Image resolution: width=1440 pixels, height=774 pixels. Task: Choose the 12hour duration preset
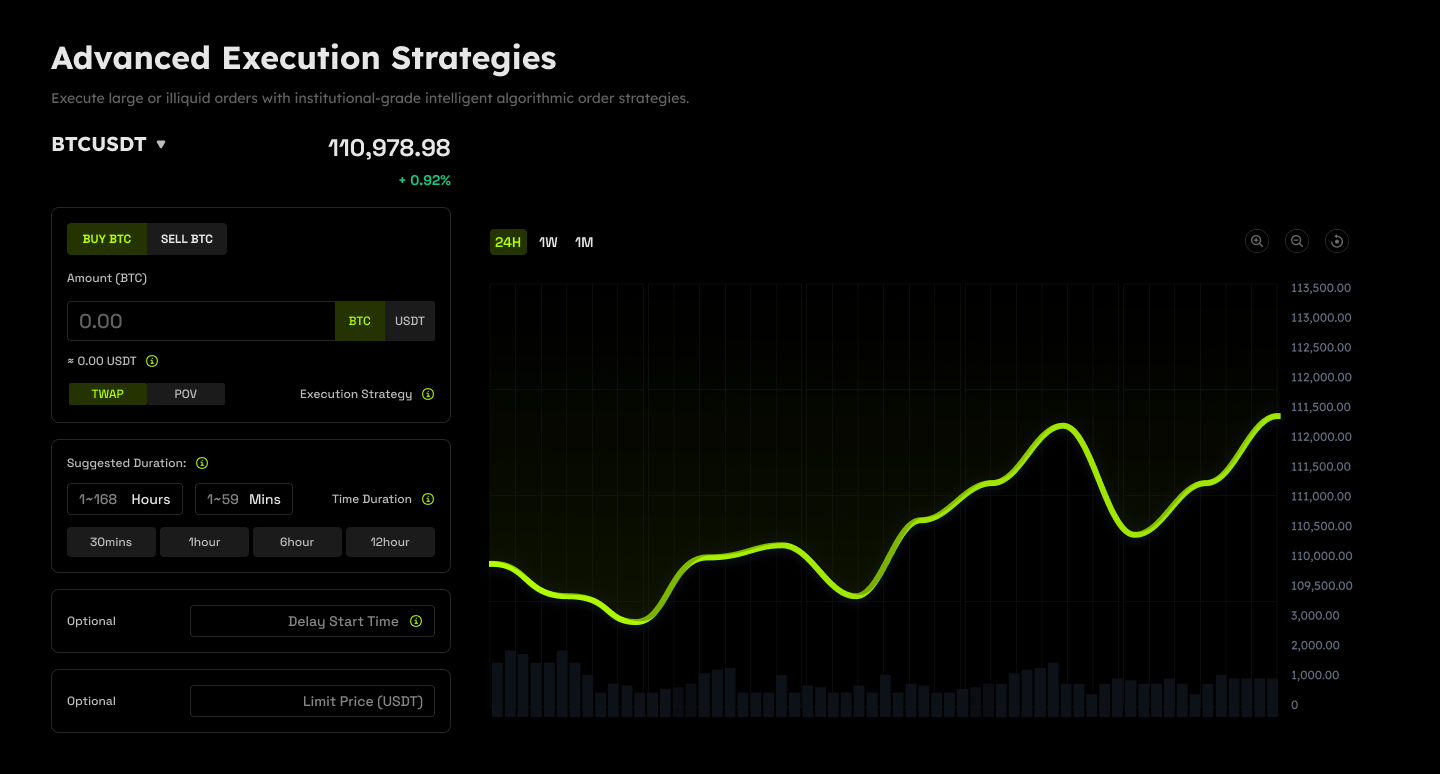[x=390, y=542]
